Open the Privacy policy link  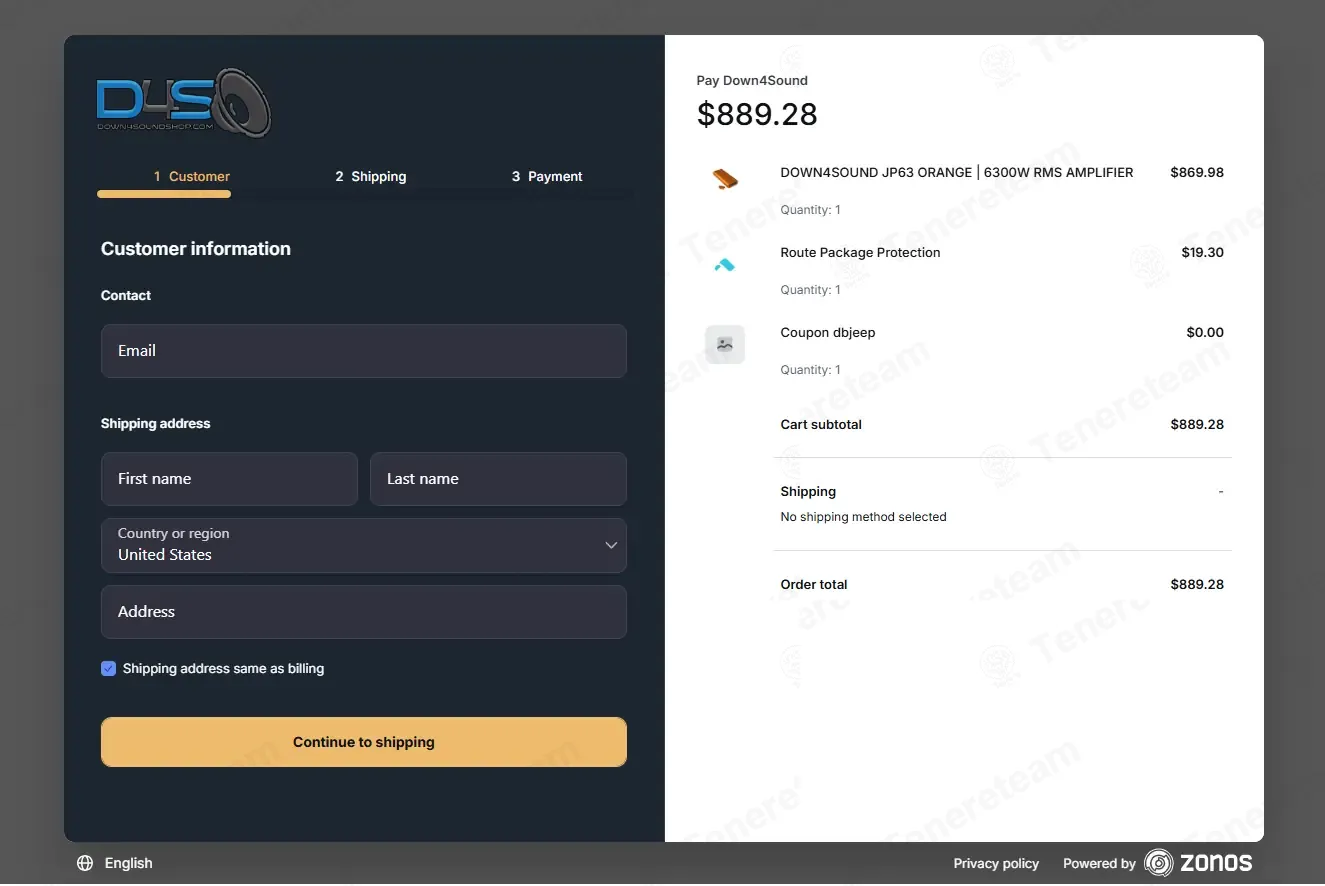pyautogui.click(x=996, y=863)
